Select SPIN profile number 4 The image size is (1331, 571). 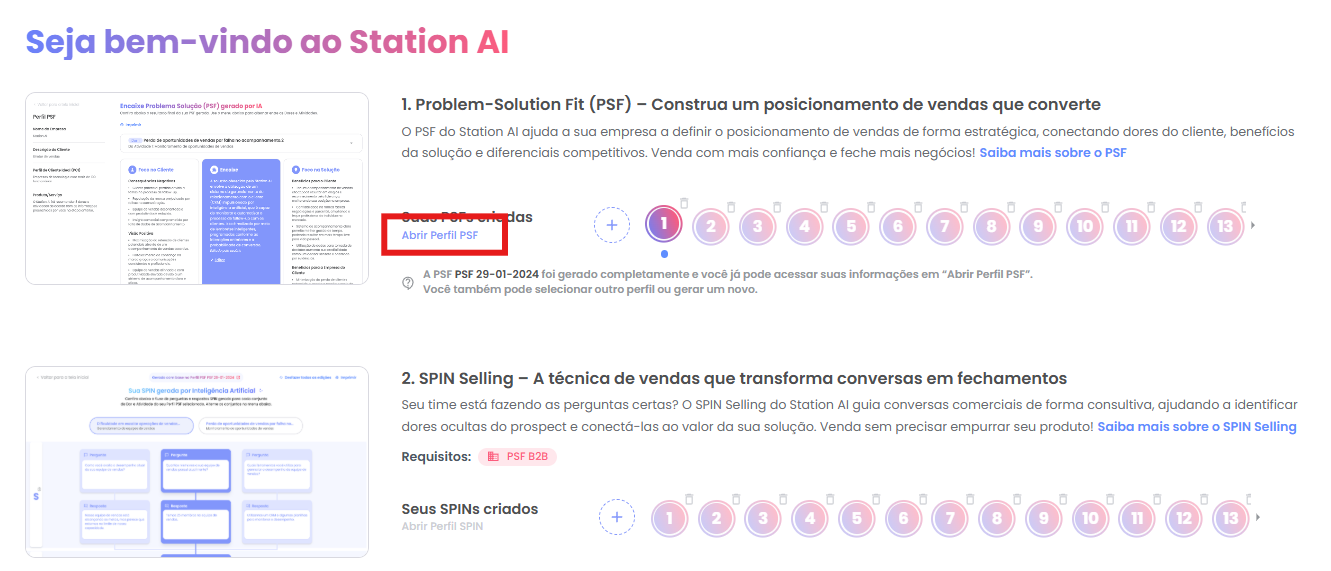(810, 518)
